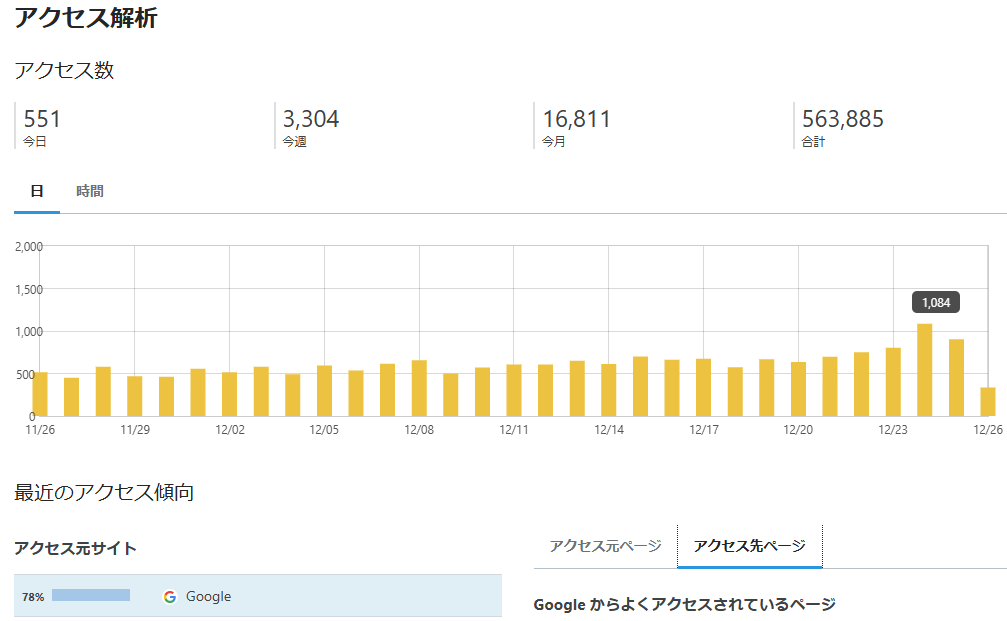Click the bar above 11/29

[x=134, y=396]
